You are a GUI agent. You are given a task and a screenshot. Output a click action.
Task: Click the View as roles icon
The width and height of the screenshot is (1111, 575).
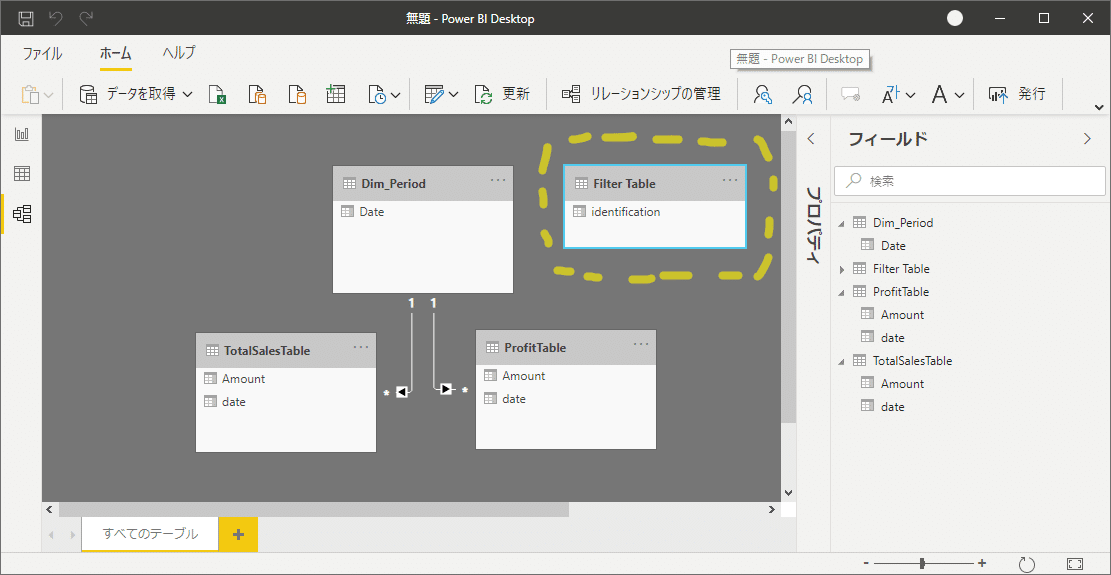(x=803, y=95)
